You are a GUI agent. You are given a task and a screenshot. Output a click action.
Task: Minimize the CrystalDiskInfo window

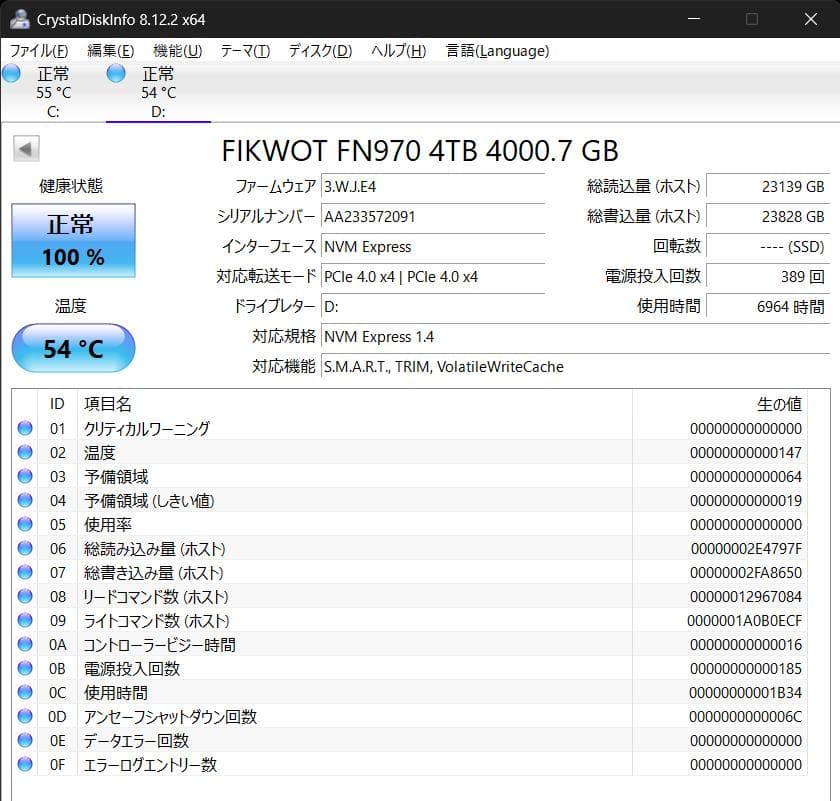click(694, 19)
